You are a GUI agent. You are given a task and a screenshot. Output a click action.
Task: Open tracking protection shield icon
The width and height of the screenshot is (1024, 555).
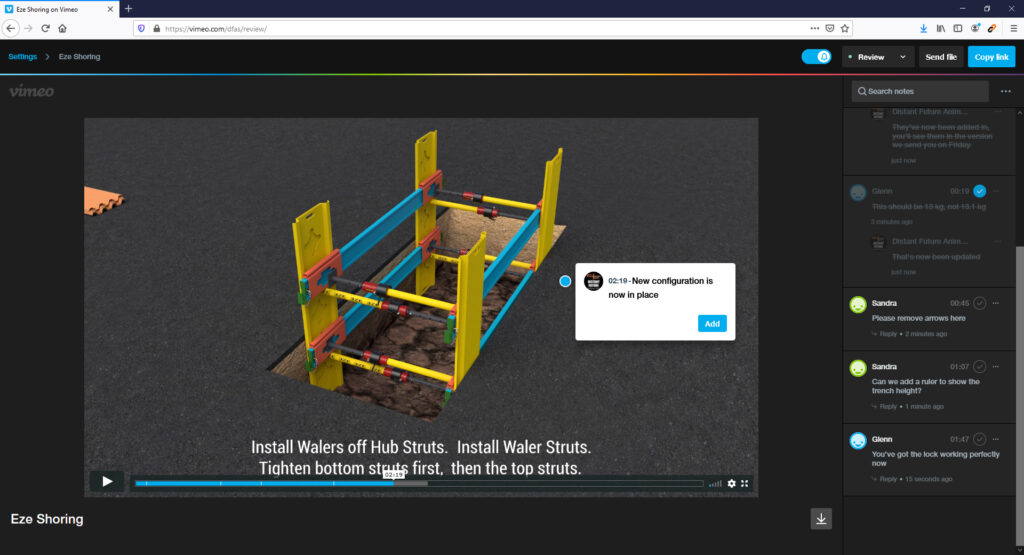[x=141, y=28]
